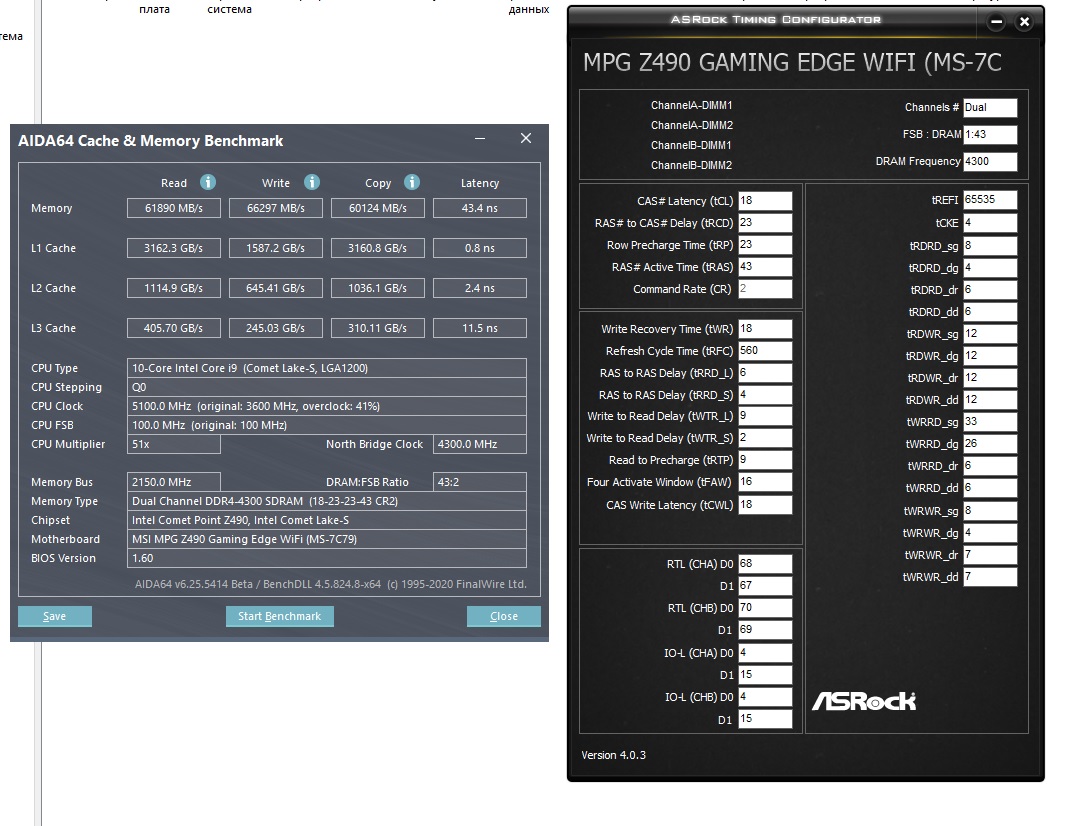Click the ASRock logo
The image size is (1086, 826).
[864, 701]
